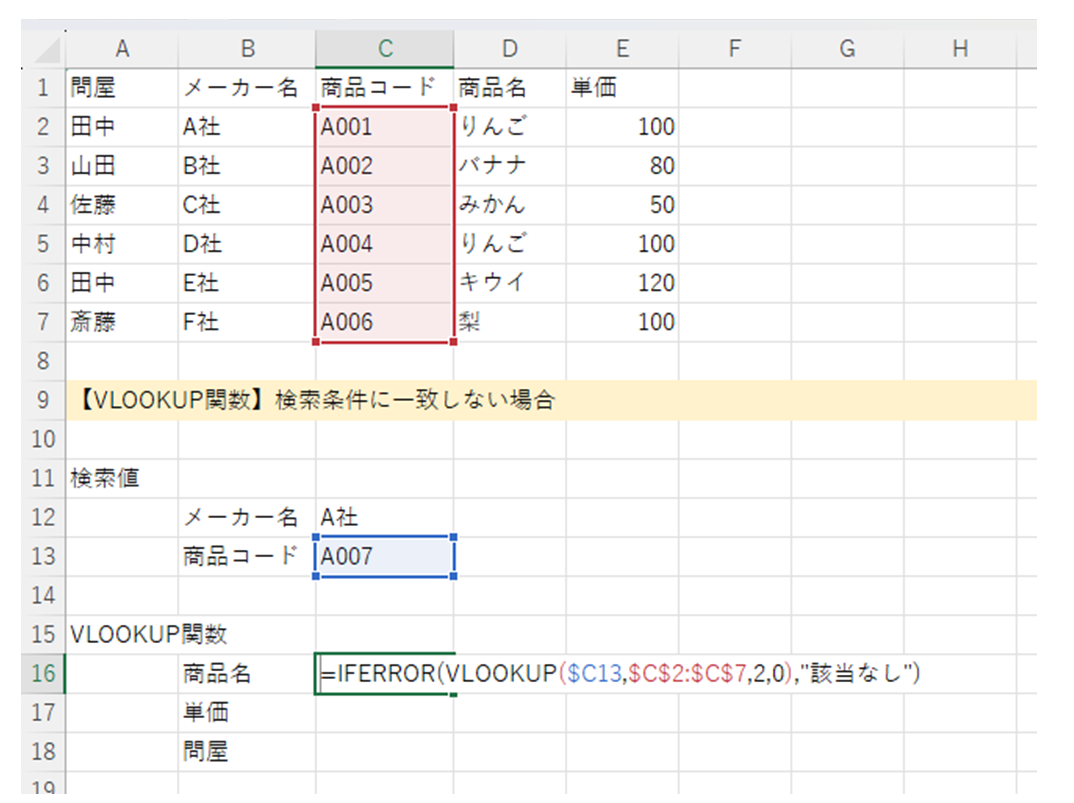Screen dimensions: 1074x803
Task: Select cell with product code A003
Action: pos(385,205)
